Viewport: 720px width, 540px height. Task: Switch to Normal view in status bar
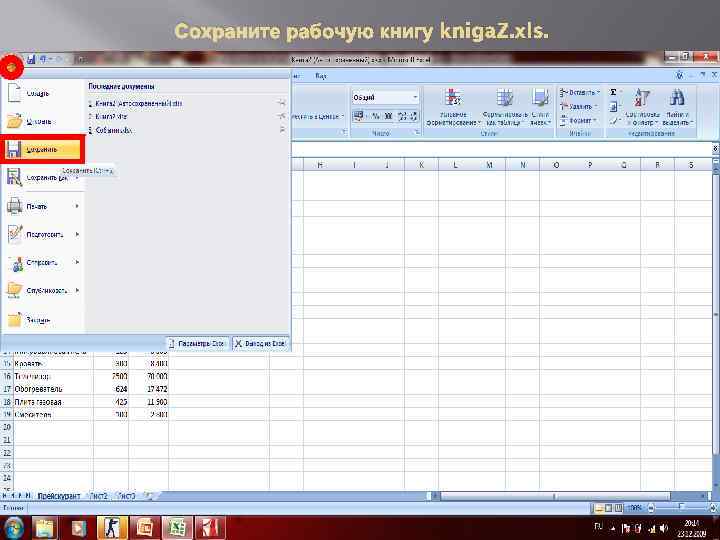(598, 508)
